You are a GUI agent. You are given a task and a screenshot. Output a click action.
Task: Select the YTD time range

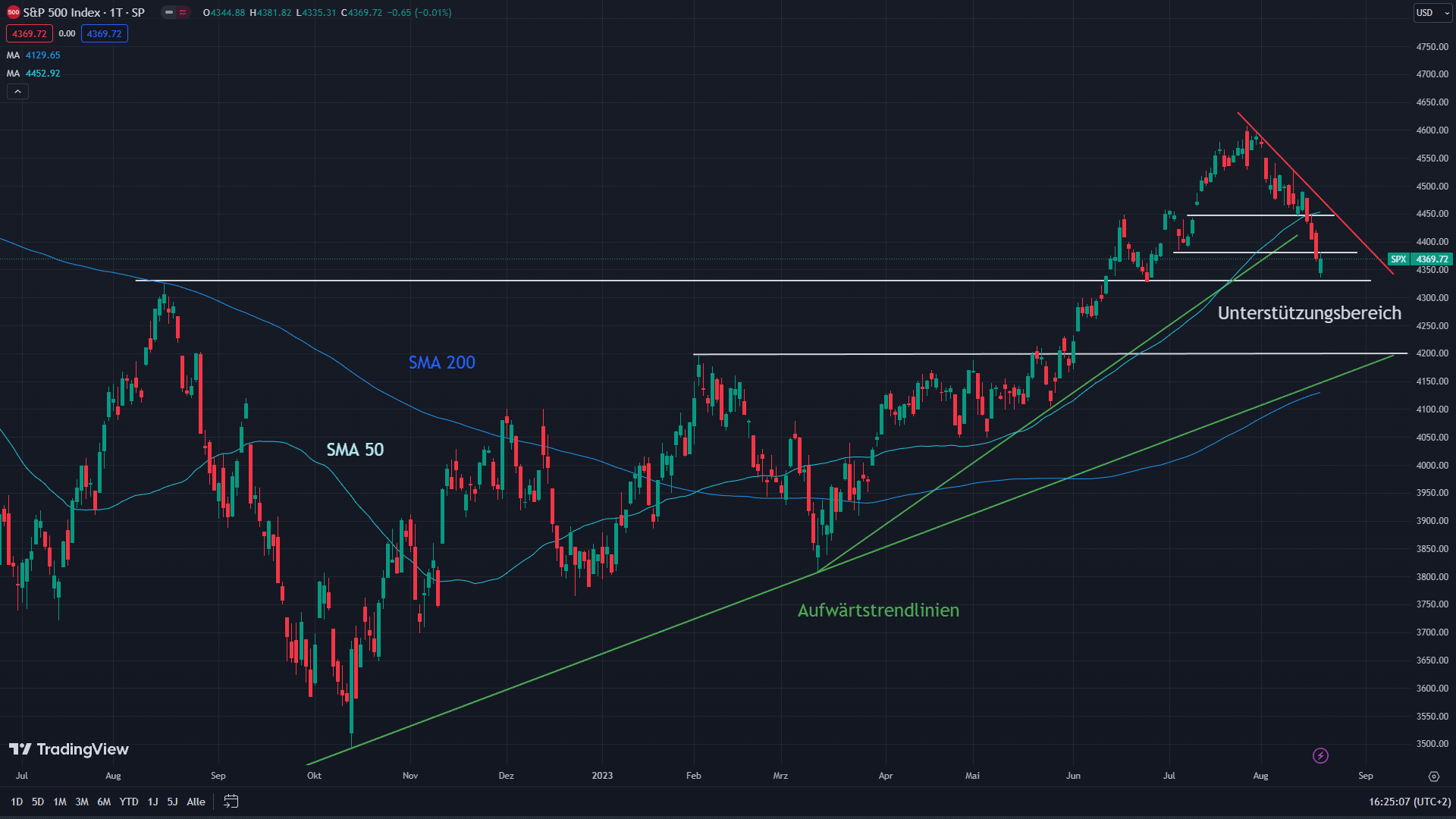[129, 802]
